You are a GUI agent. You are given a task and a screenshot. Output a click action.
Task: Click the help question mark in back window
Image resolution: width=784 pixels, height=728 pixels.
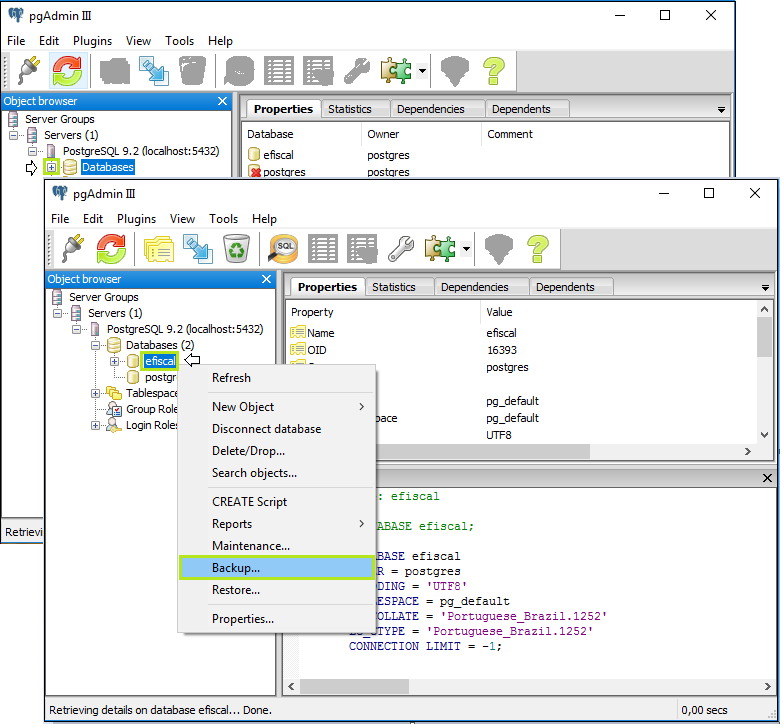pyautogui.click(x=494, y=70)
